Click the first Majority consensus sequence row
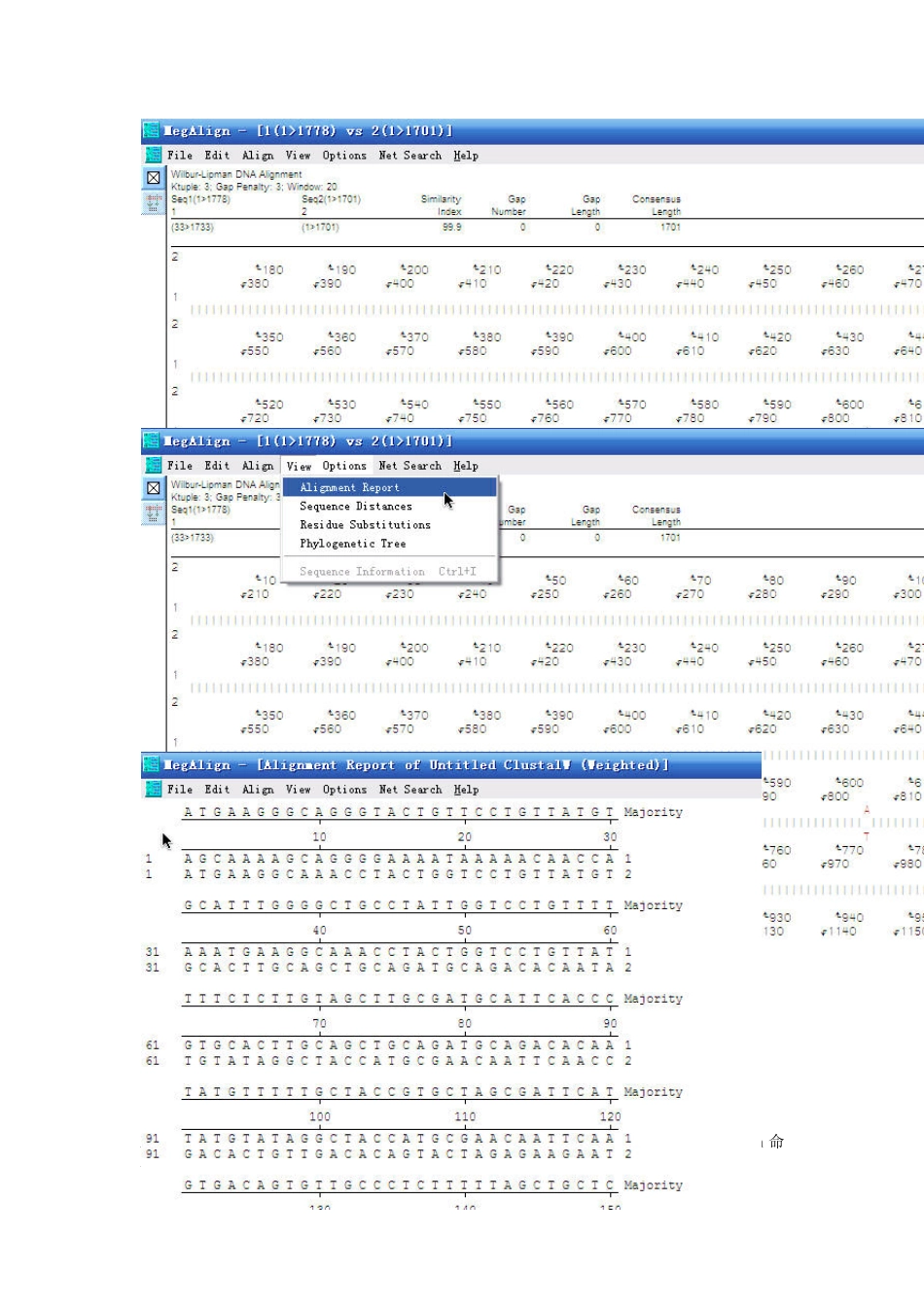This screenshot has width=924, height=1307. pyautogui.click(x=399, y=812)
